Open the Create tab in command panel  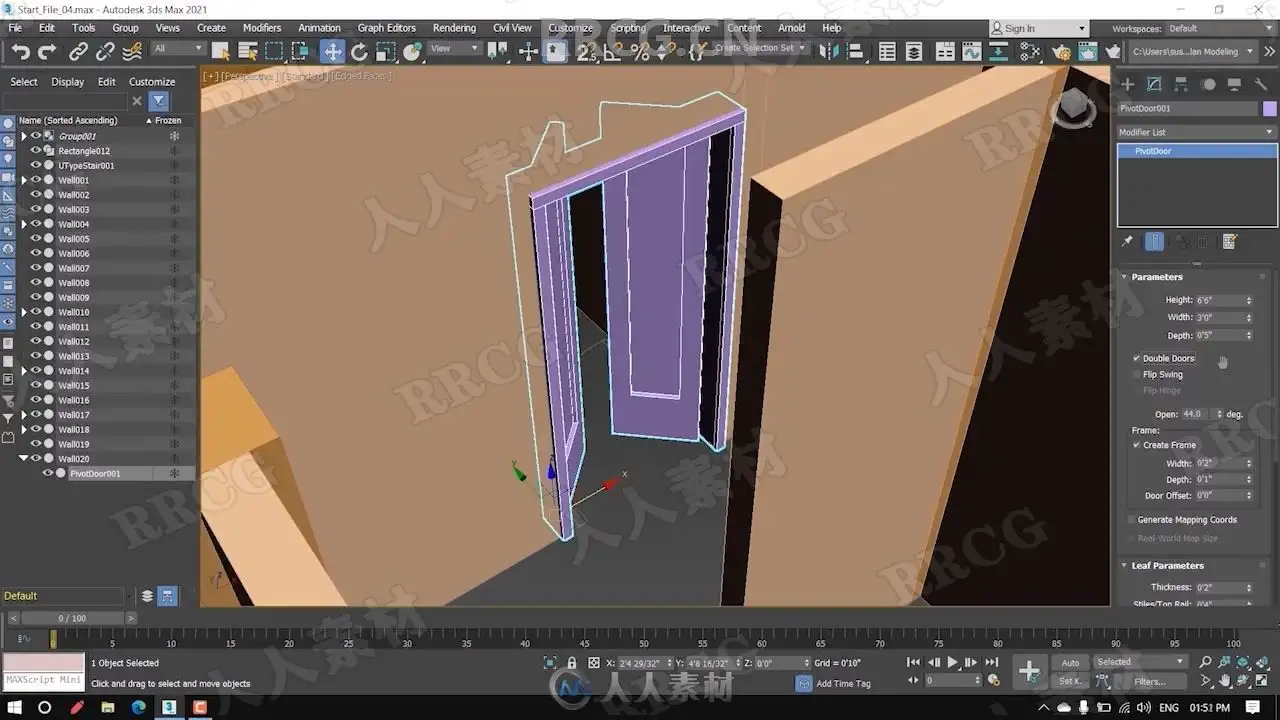coord(1127,85)
